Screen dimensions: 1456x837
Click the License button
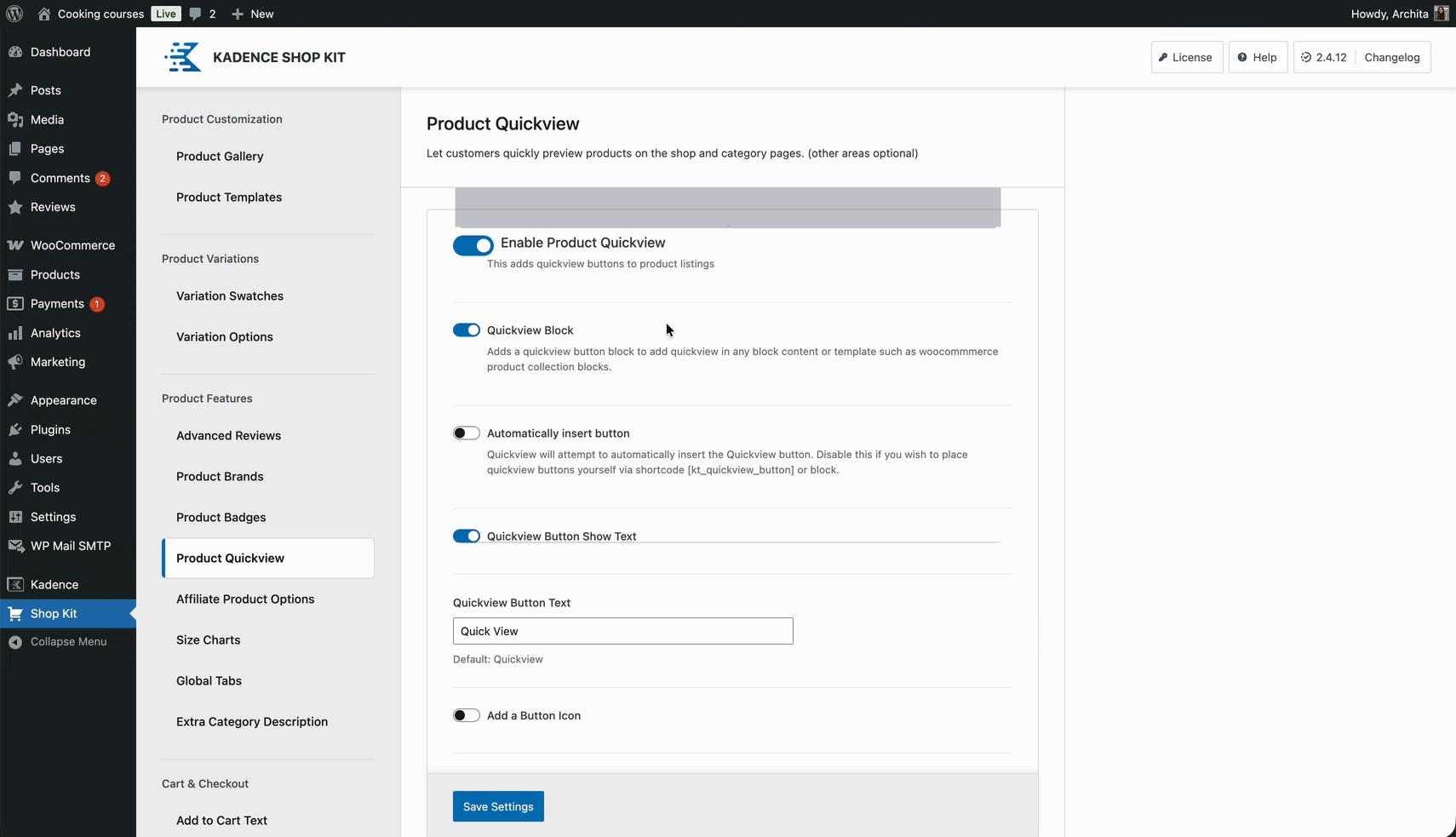click(1187, 57)
